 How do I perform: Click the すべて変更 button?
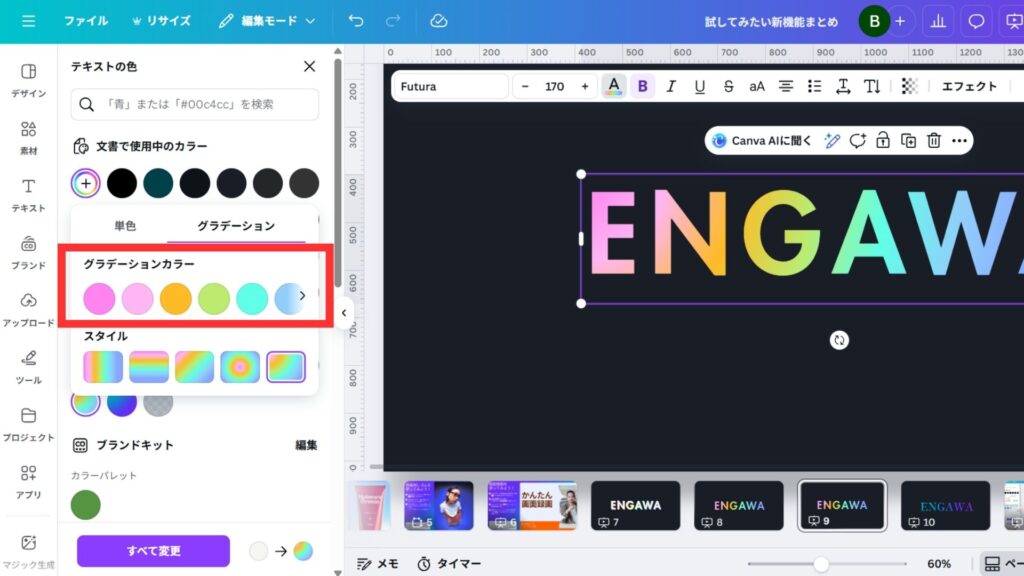click(153, 551)
